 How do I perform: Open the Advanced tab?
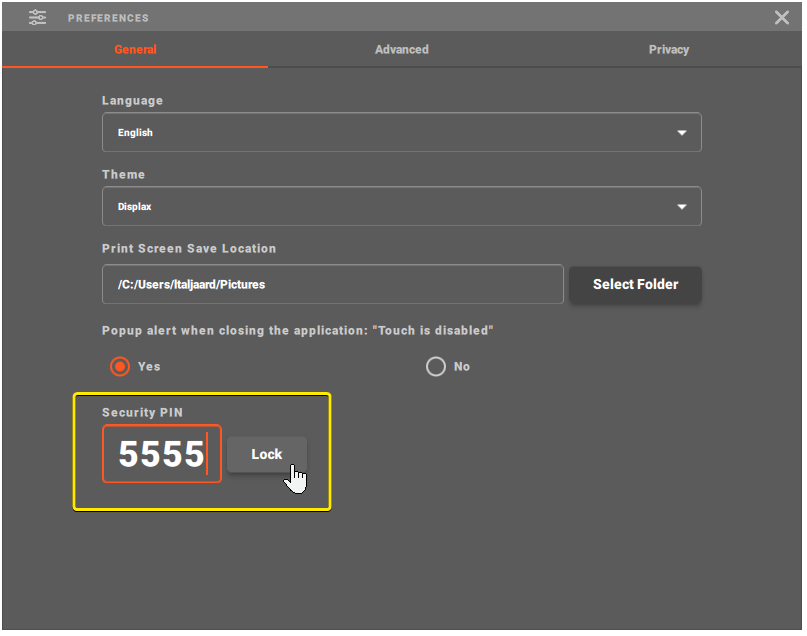(401, 50)
